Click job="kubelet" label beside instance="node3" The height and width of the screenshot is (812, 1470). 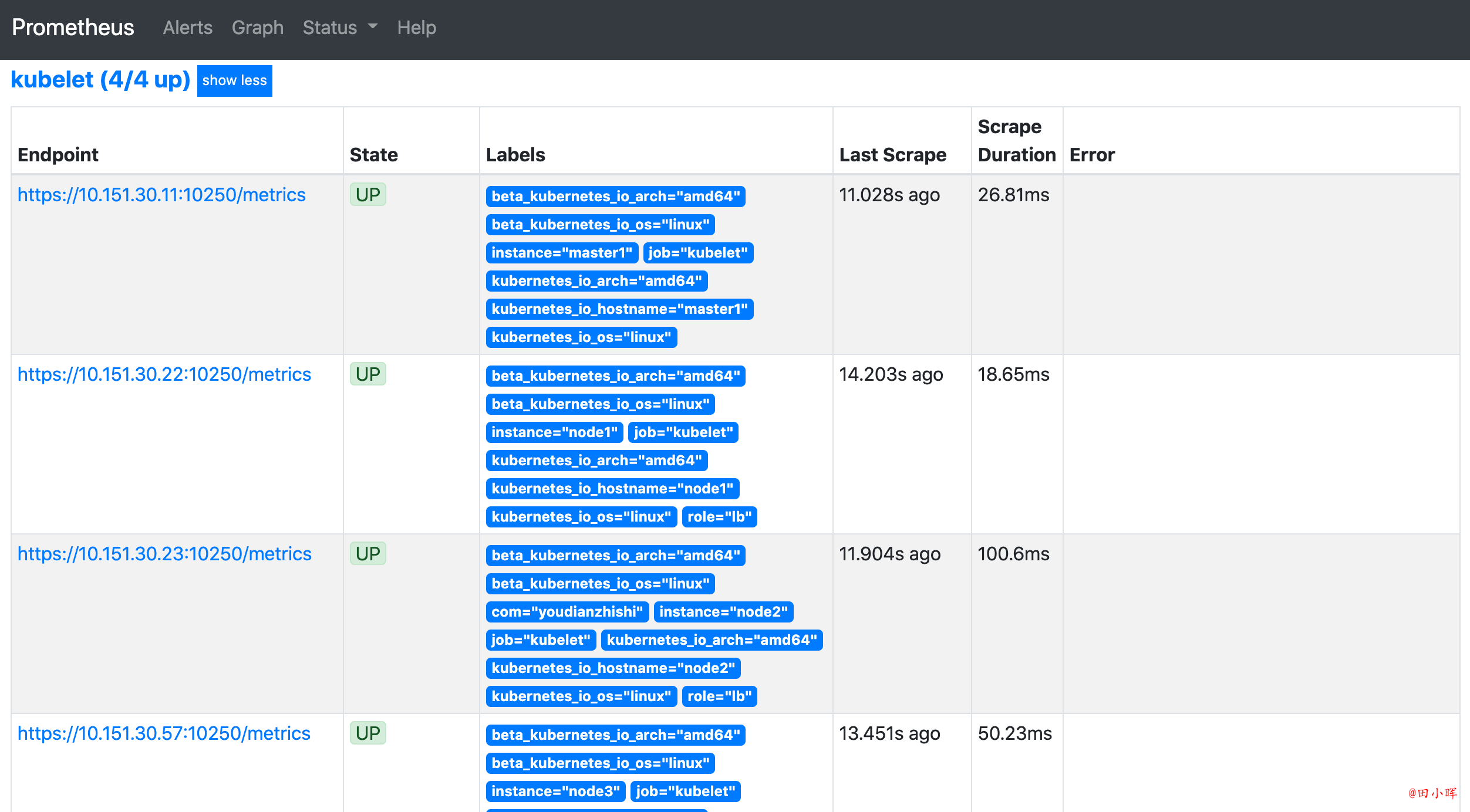click(686, 791)
